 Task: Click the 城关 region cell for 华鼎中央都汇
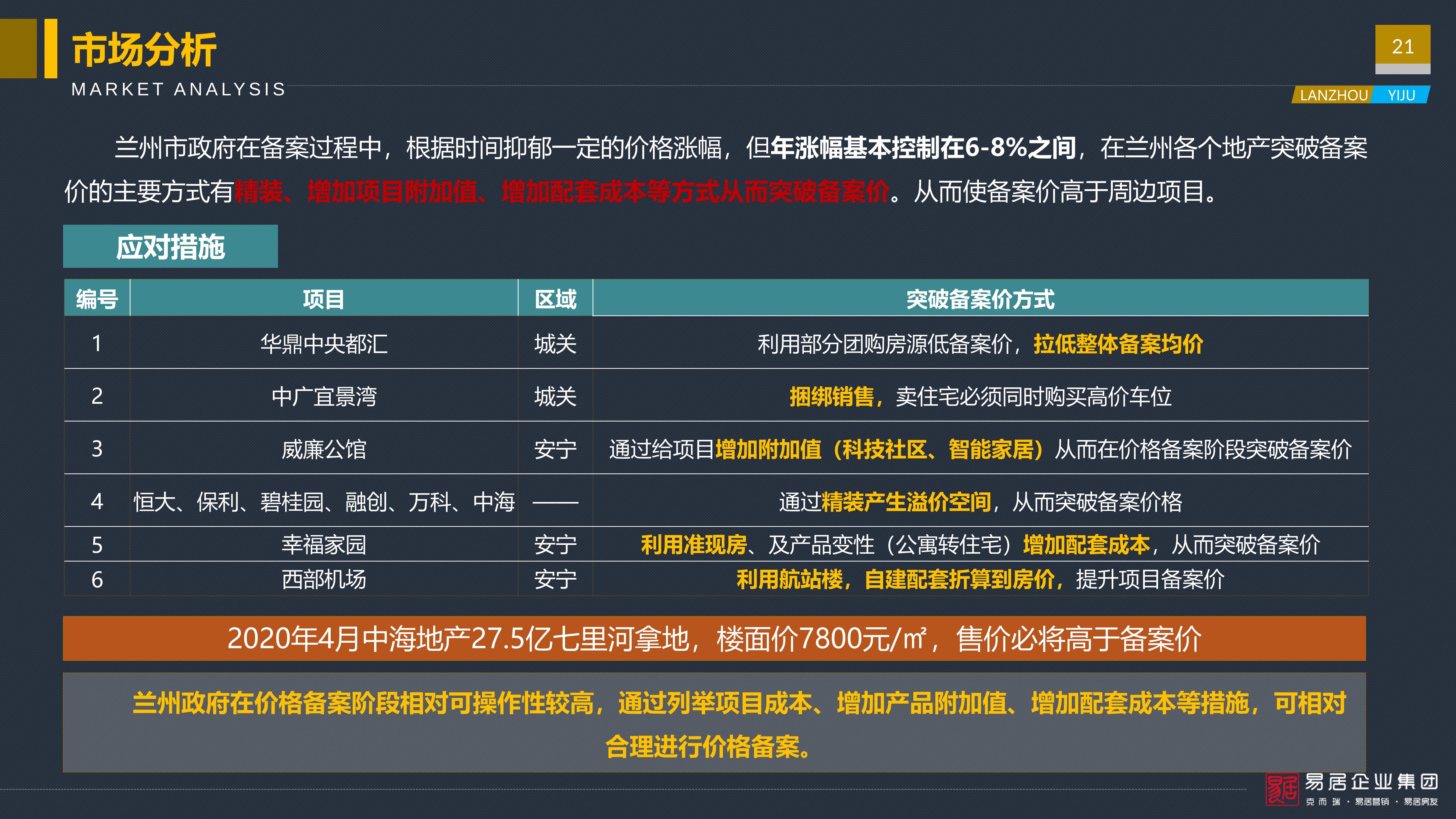tap(556, 343)
